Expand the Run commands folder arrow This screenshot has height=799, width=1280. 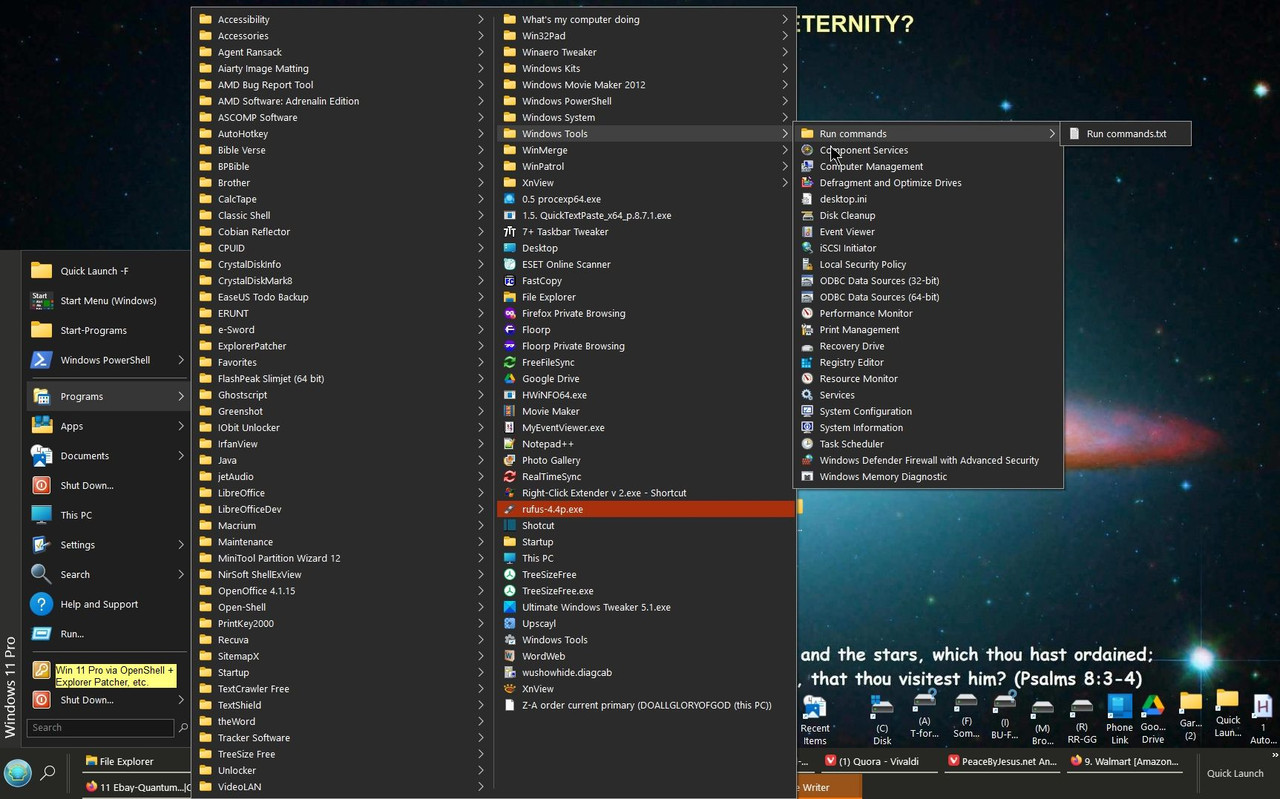tap(1052, 133)
